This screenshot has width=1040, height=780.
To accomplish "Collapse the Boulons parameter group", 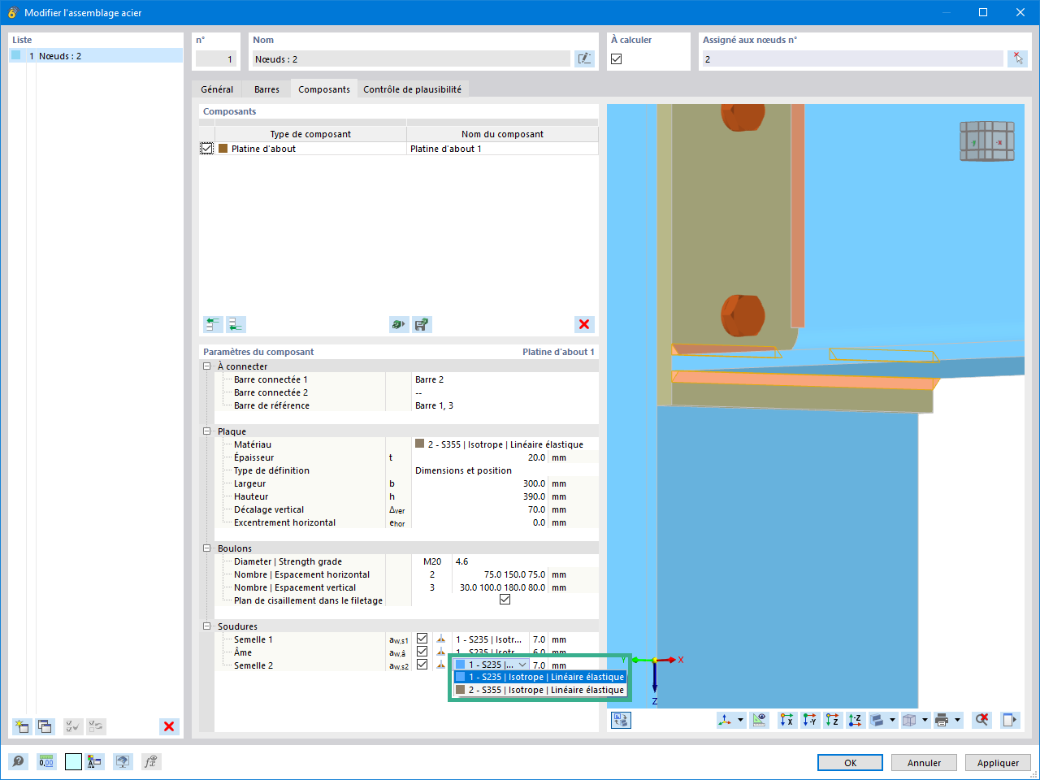I will tap(207, 549).
